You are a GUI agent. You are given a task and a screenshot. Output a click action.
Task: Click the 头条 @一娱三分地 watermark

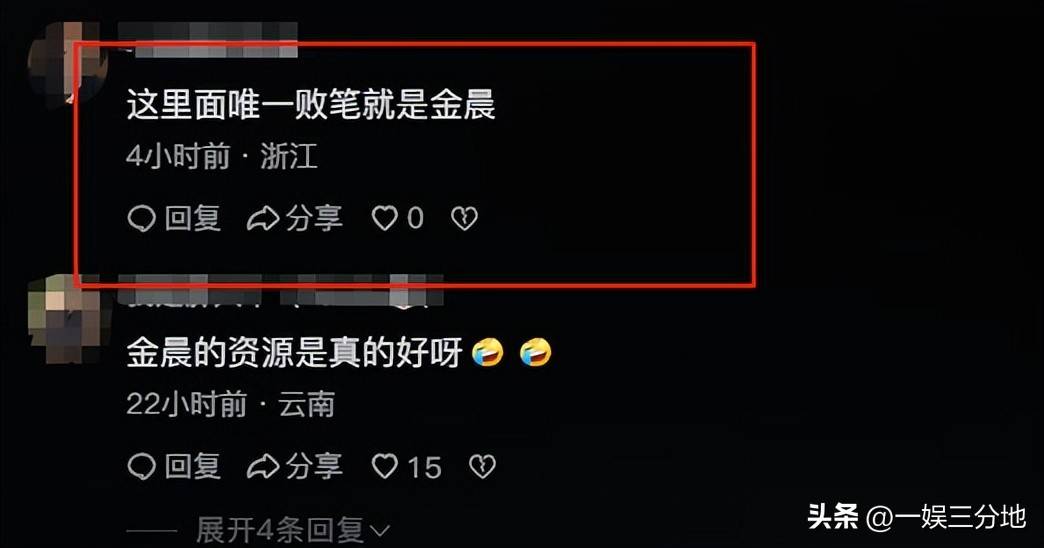click(917, 517)
